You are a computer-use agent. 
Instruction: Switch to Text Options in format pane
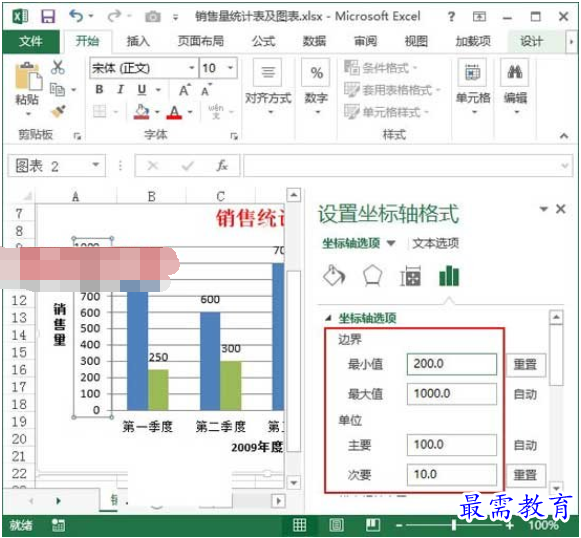tap(435, 243)
